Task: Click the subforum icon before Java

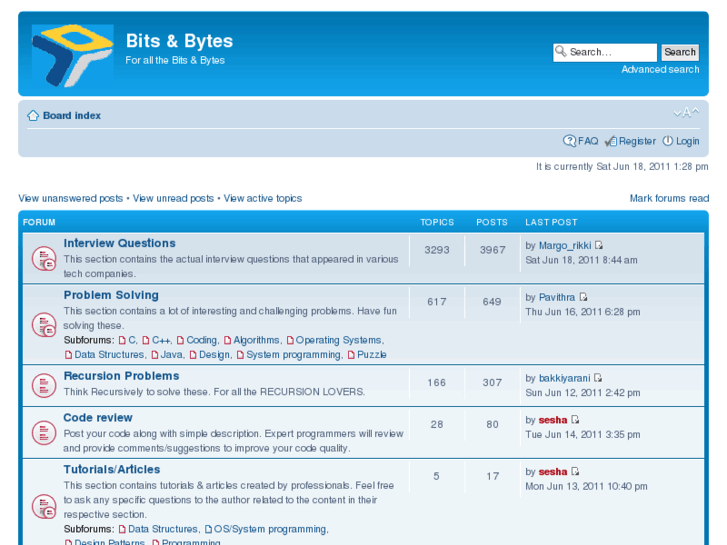Action: pos(154,355)
